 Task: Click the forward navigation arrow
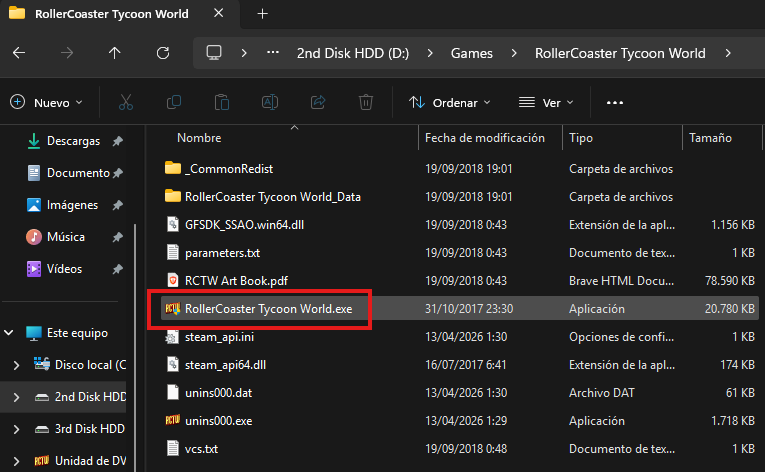tap(67, 53)
